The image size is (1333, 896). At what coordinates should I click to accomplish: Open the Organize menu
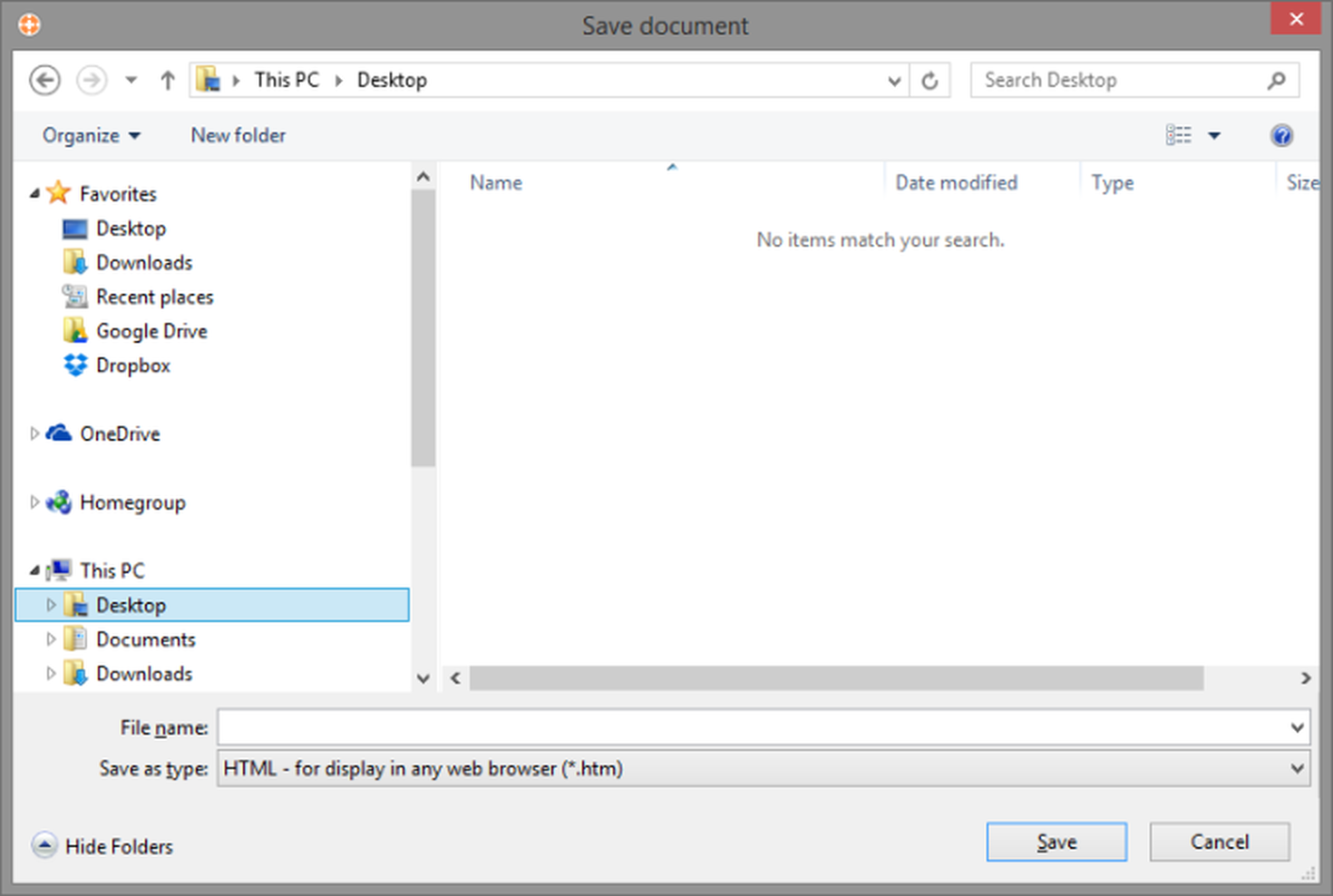91,136
